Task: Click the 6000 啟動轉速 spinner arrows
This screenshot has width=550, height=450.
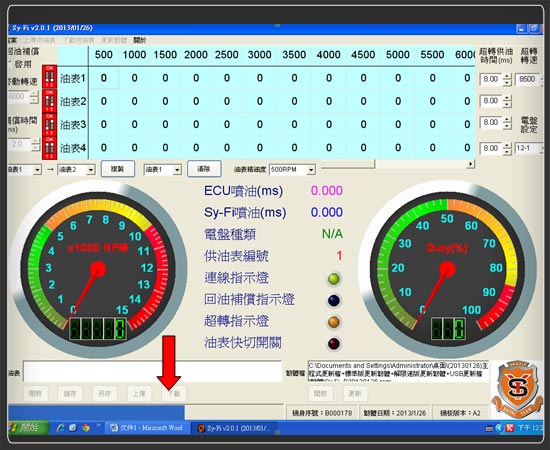Action: pos(34,97)
